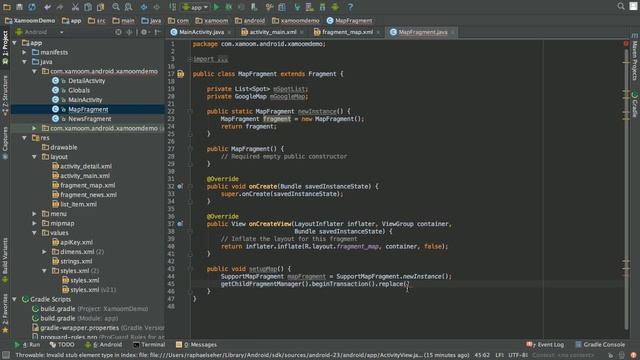Click the Paste icon in toolbar

point(100,7)
